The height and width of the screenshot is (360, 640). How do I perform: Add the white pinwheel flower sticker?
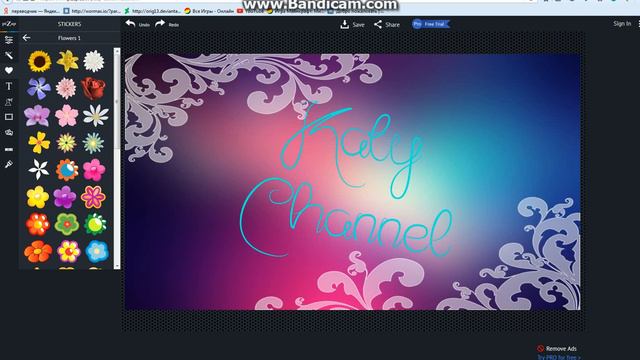[39, 169]
